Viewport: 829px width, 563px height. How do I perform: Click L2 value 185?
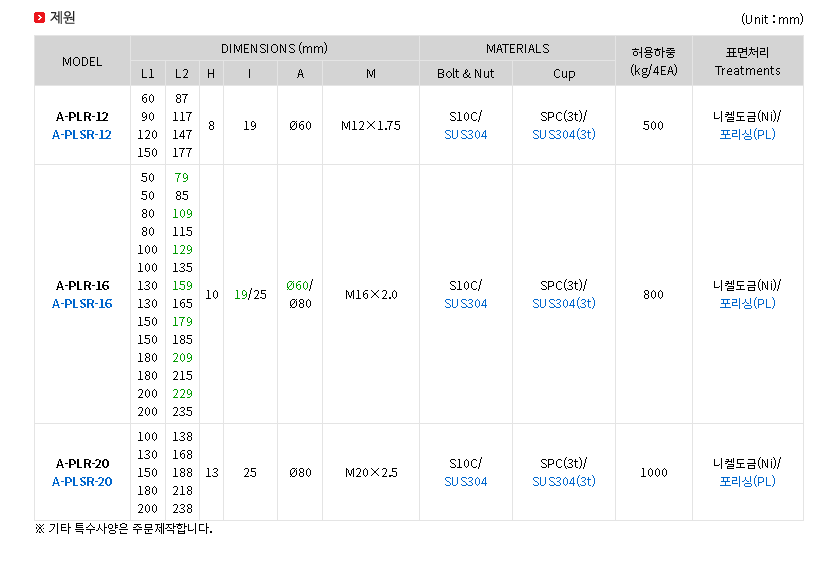pos(182,339)
